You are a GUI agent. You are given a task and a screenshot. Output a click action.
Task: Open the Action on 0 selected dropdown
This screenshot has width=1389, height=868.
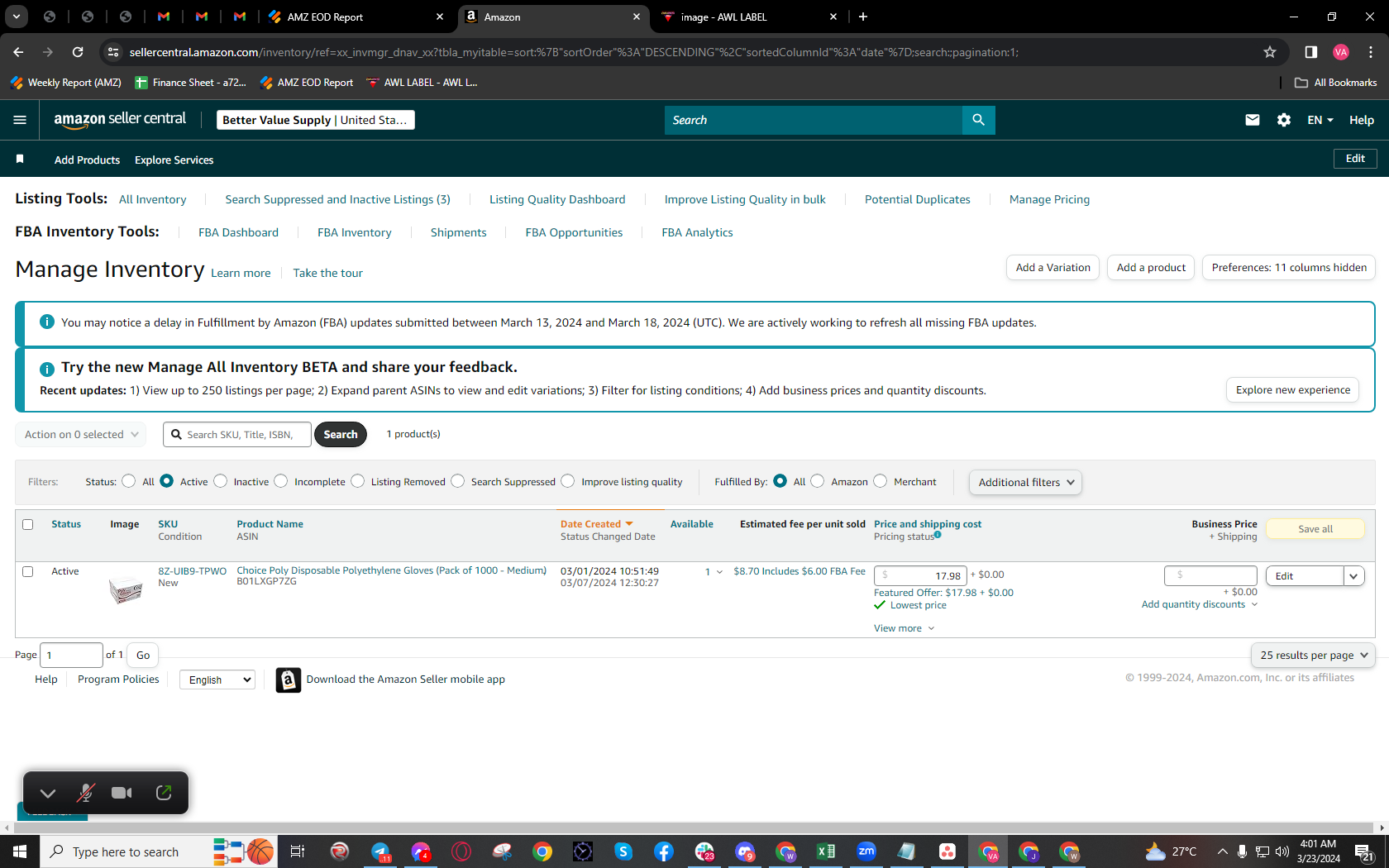point(81,434)
